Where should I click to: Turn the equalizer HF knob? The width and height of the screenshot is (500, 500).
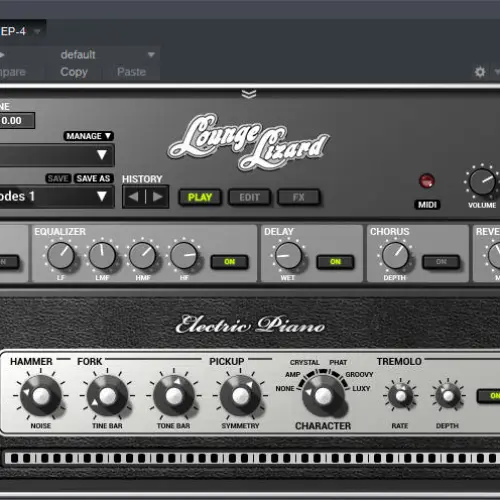tap(184, 256)
